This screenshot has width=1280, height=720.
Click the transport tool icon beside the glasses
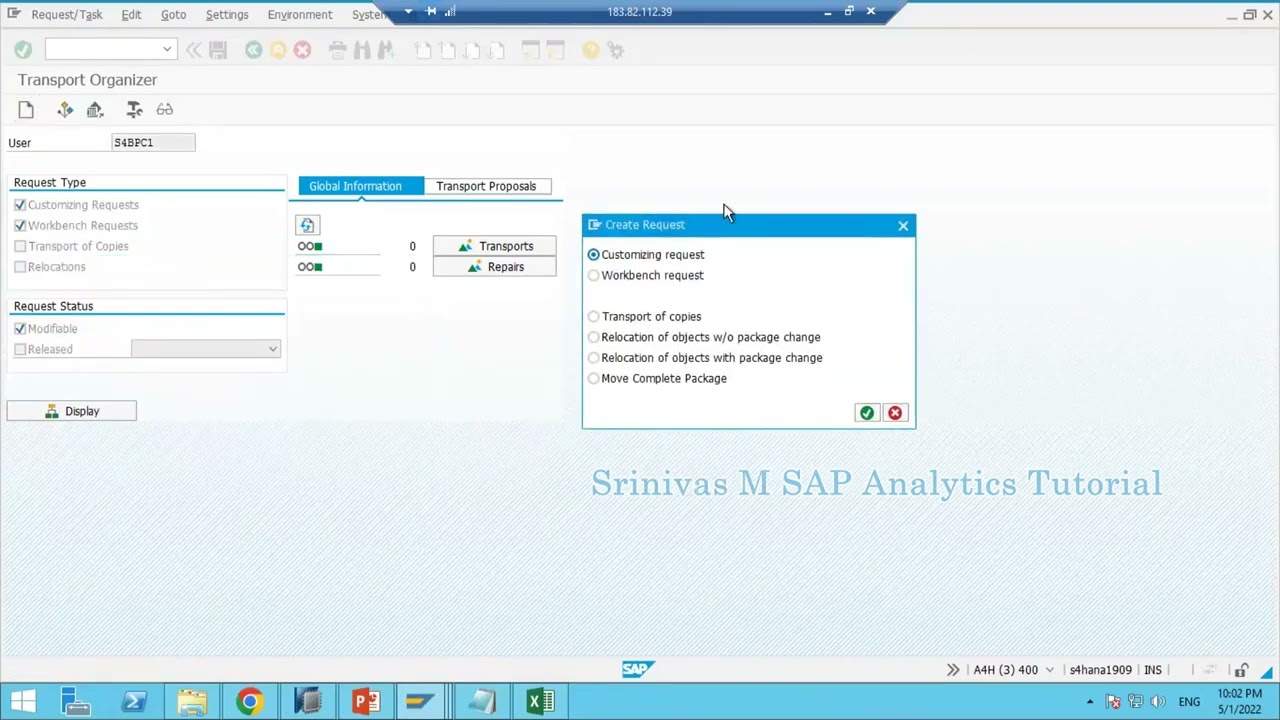(134, 110)
